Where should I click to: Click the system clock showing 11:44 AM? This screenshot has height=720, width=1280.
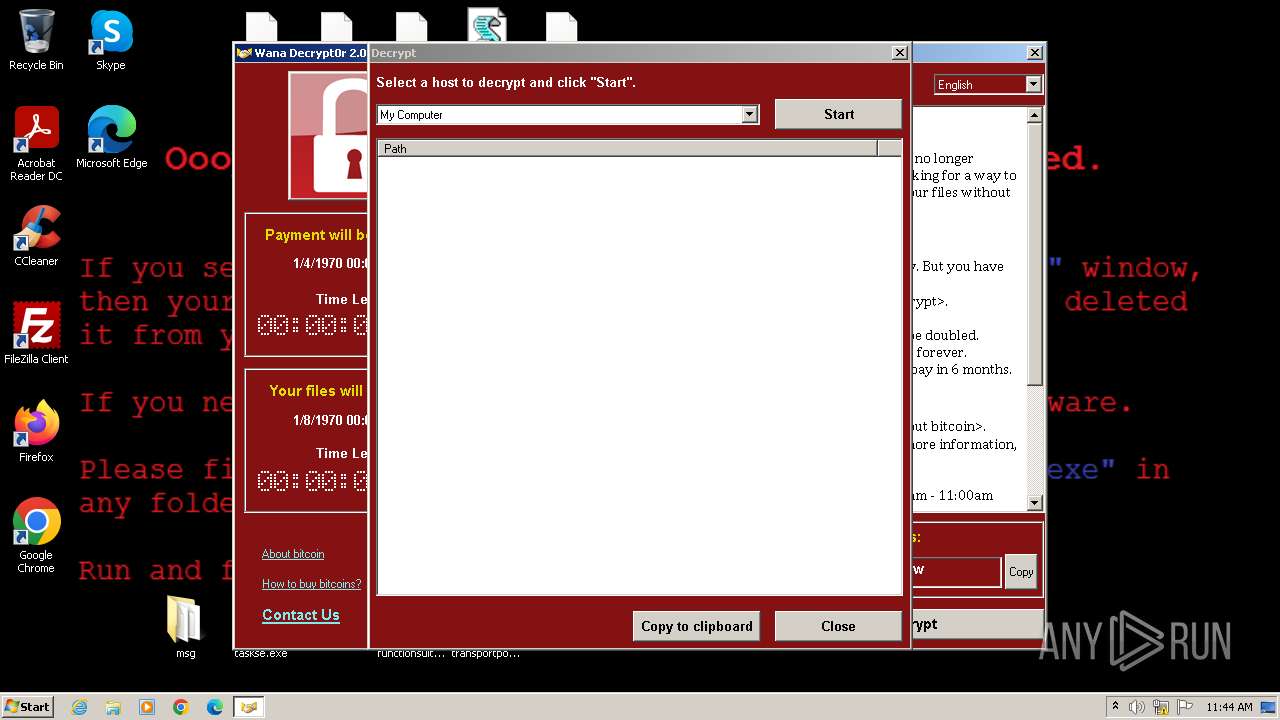pos(1229,707)
